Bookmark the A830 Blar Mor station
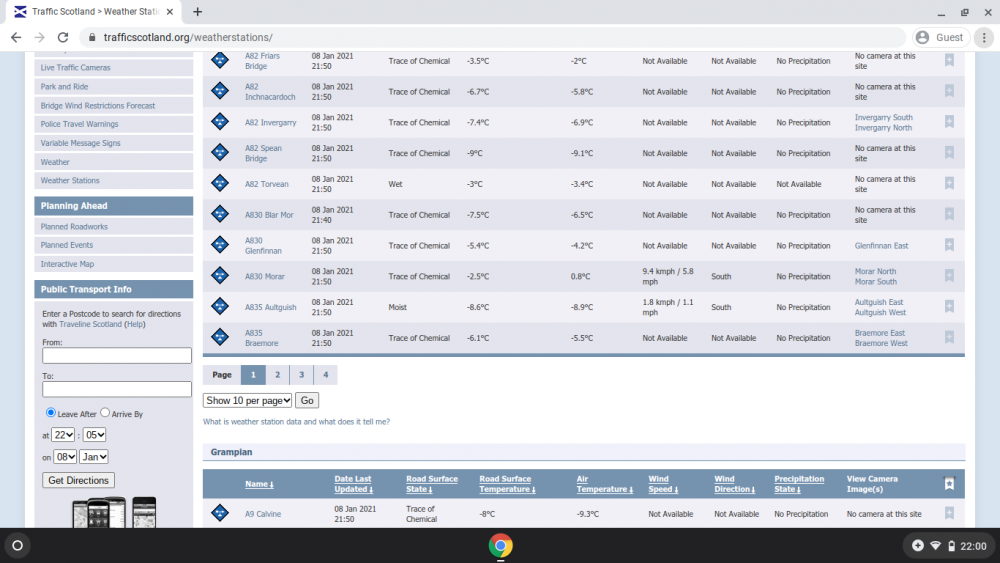The image size is (1000, 563). tap(949, 214)
